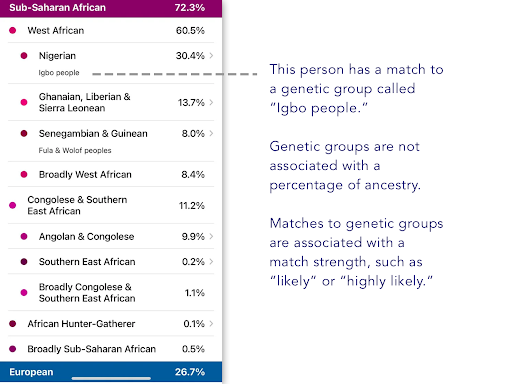The image size is (512, 384).
Task: Click the West African color dot
Action: pyautogui.click(x=13, y=31)
